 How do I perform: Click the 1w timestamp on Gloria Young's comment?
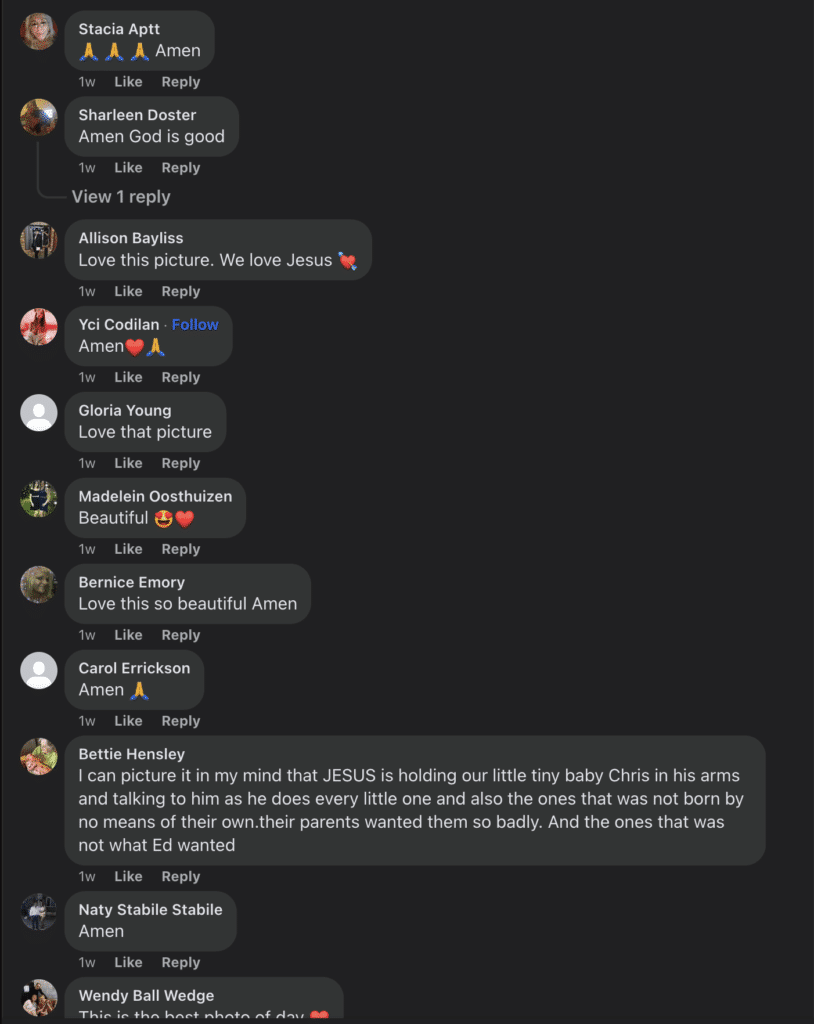pos(87,463)
